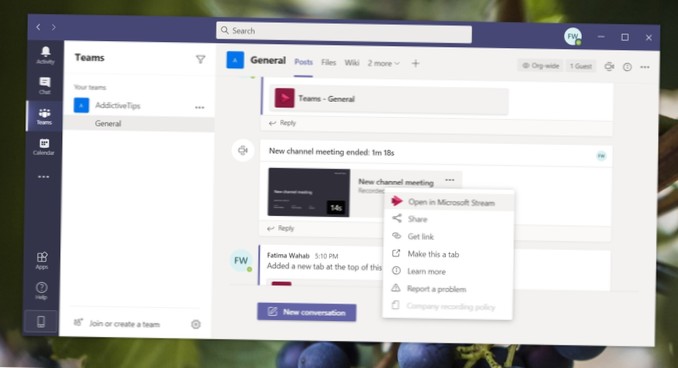
Task: Open more options for AddictiveTips team
Action: coord(199,107)
